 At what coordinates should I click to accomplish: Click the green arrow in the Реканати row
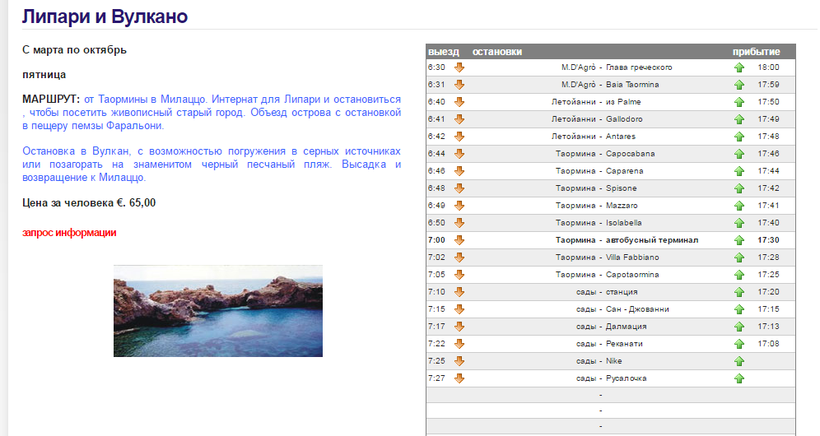[x=739, y=343]
